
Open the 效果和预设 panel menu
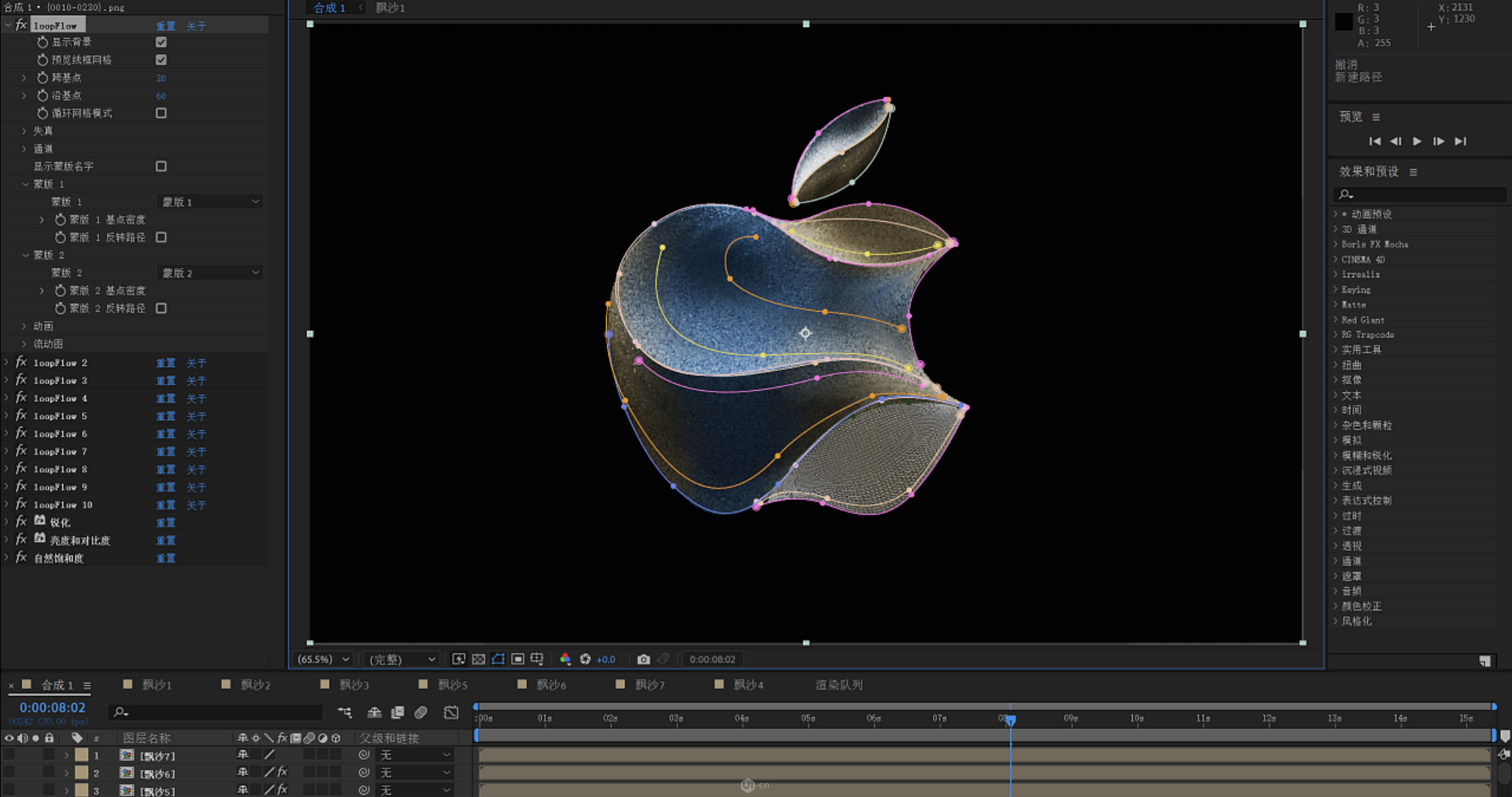pos(1413,172)
